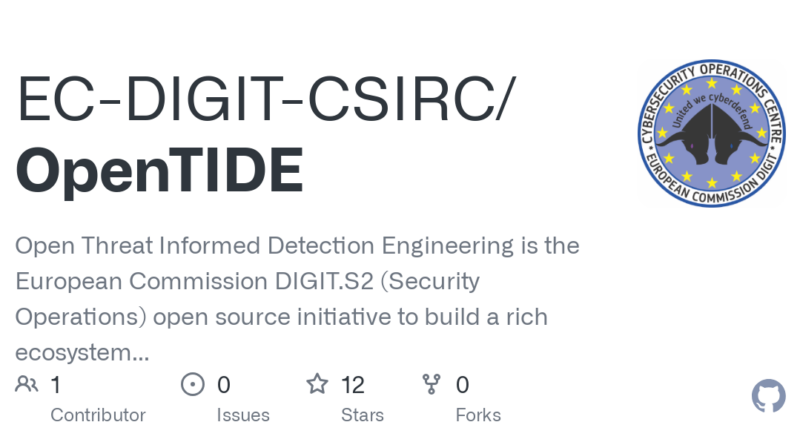Click the Issues label
The height and width of the screenshot is (445, 800).
click(243, 415)
